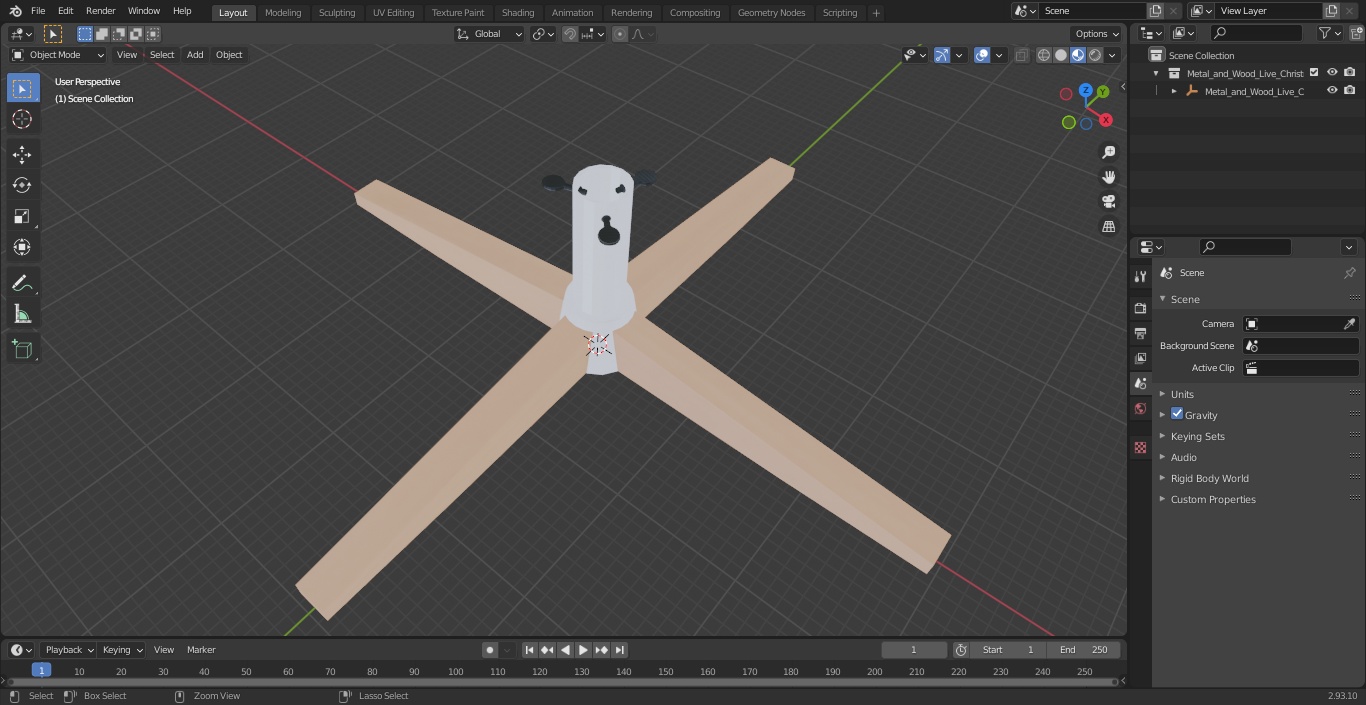Toggle auto keying record button
The image size is (1366, 705).
[x=490, y=650]
